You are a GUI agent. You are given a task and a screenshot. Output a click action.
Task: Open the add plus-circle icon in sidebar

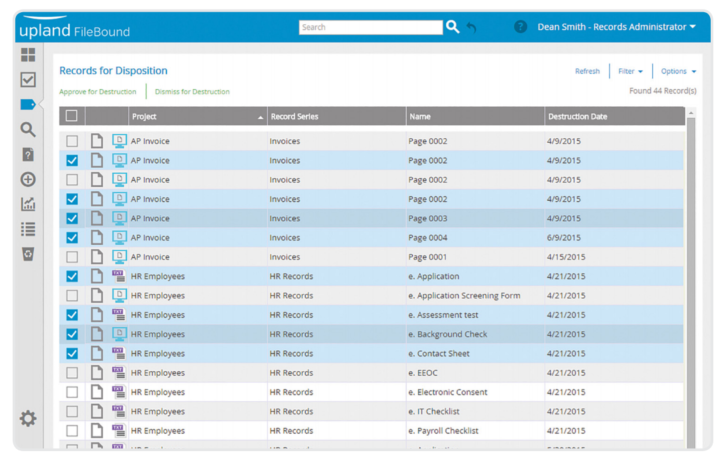pos(28,179)
